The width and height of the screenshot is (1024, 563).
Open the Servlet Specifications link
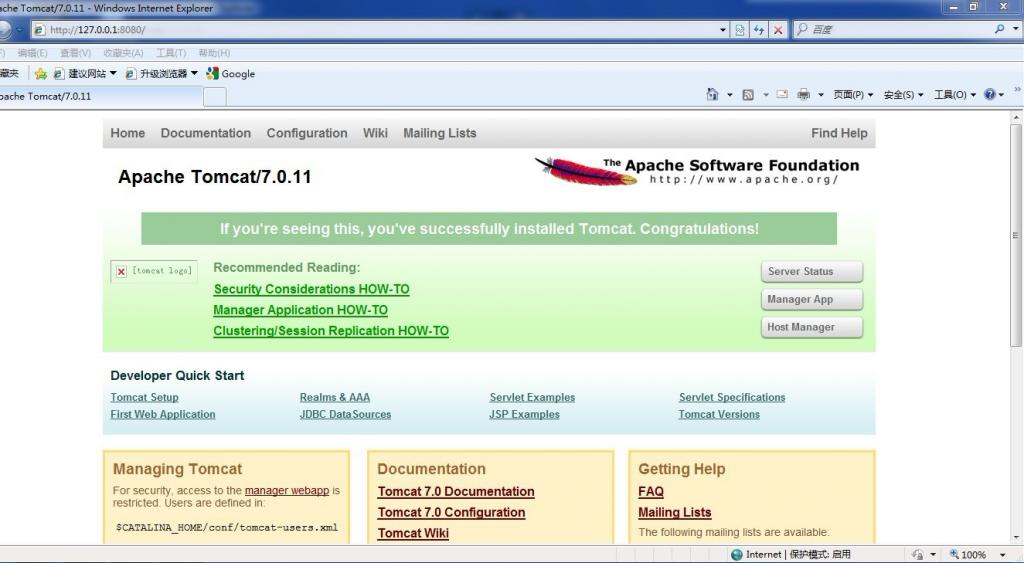(732, 397)
